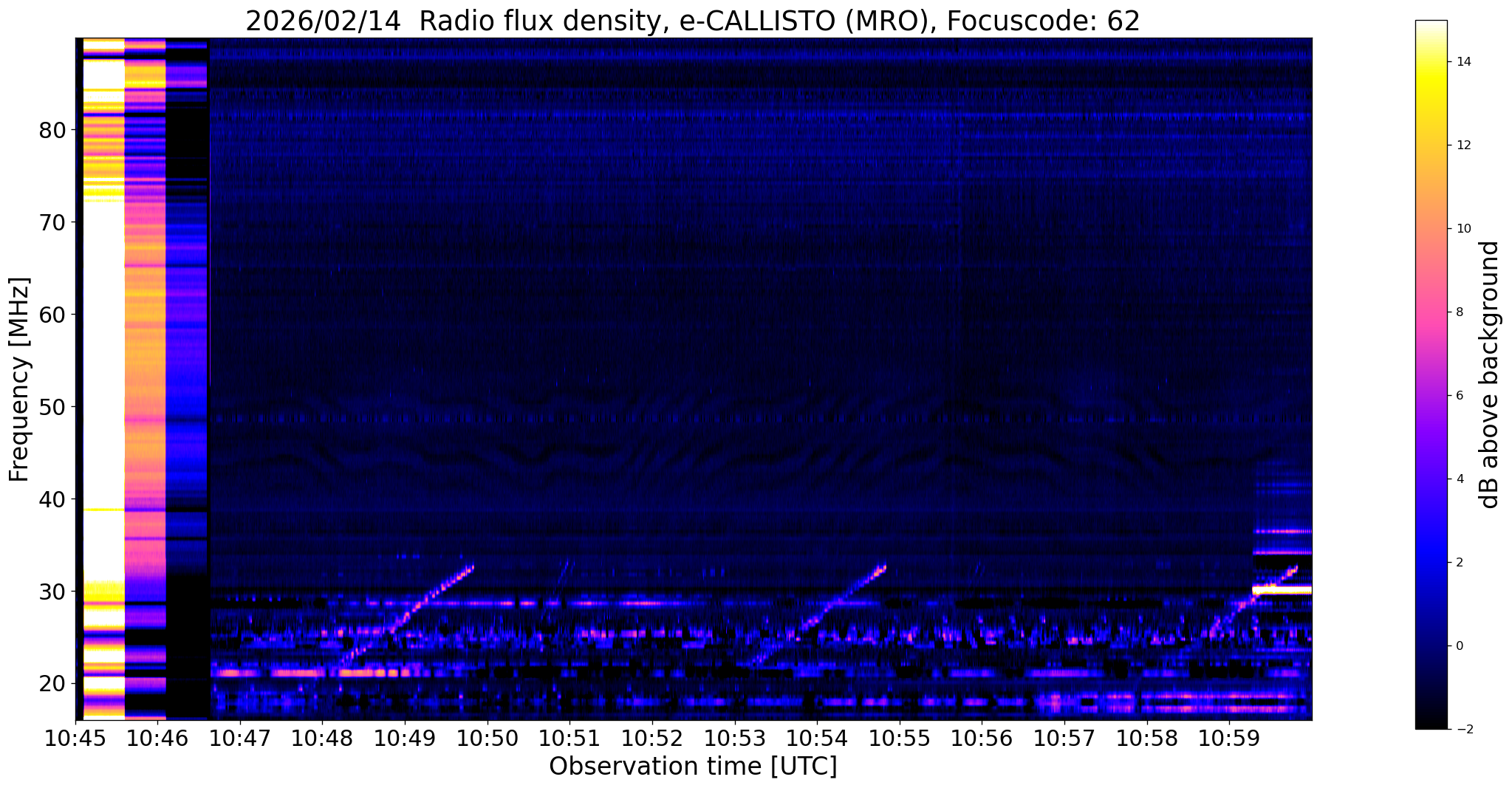The height and width of the screenshot is (788, 1512).
Task: Click the 80 MHz frequency tick label
Action: pos(52,130)
